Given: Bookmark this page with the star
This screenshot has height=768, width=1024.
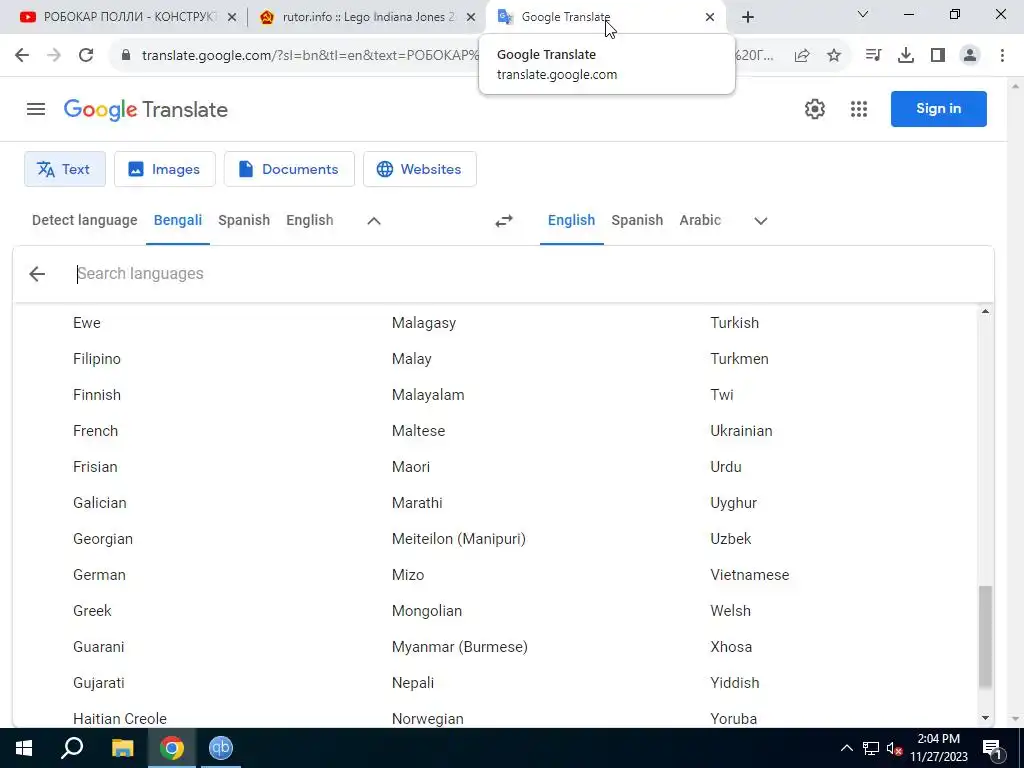Looking at the screenshot, I should pos(834,56).
